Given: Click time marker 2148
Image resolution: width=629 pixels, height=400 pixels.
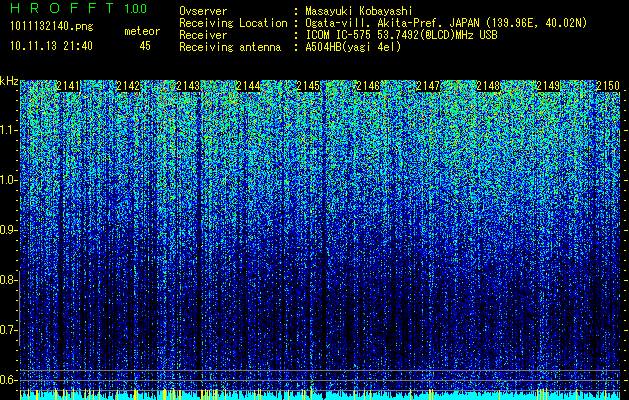Looking at the screenshot, I should pos(488,86).
